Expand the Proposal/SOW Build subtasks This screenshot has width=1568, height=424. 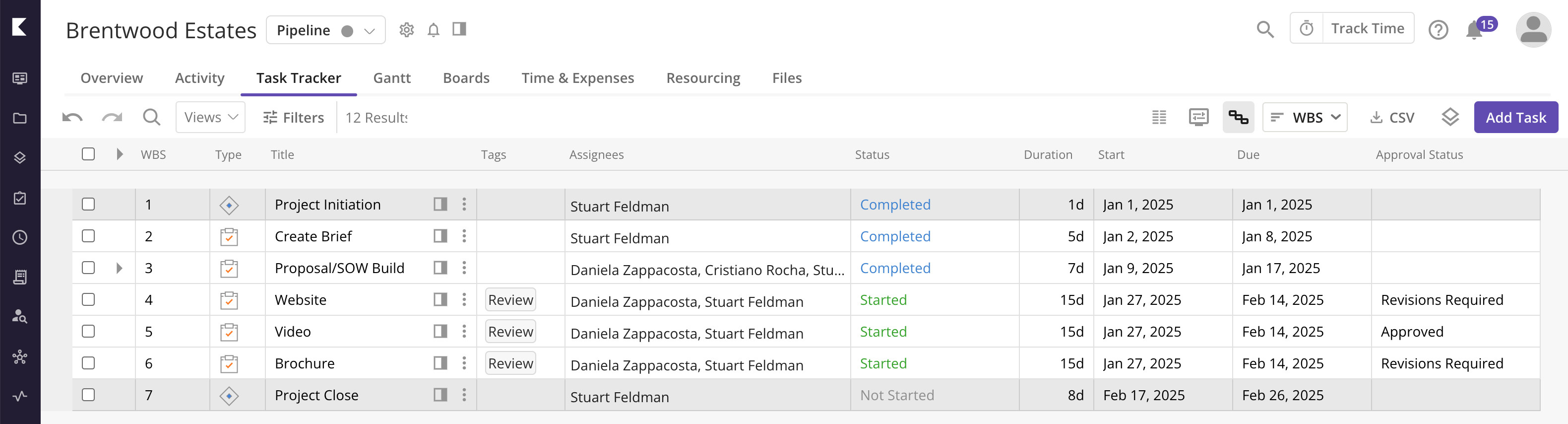(120, 268)
